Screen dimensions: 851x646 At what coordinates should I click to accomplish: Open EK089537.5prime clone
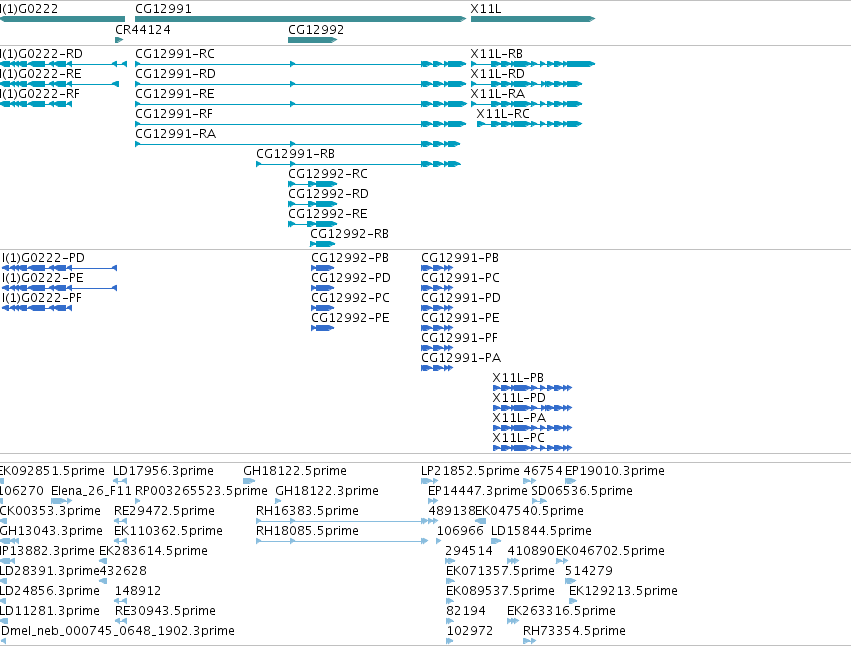pyautogui.click(x=450, y=601)
